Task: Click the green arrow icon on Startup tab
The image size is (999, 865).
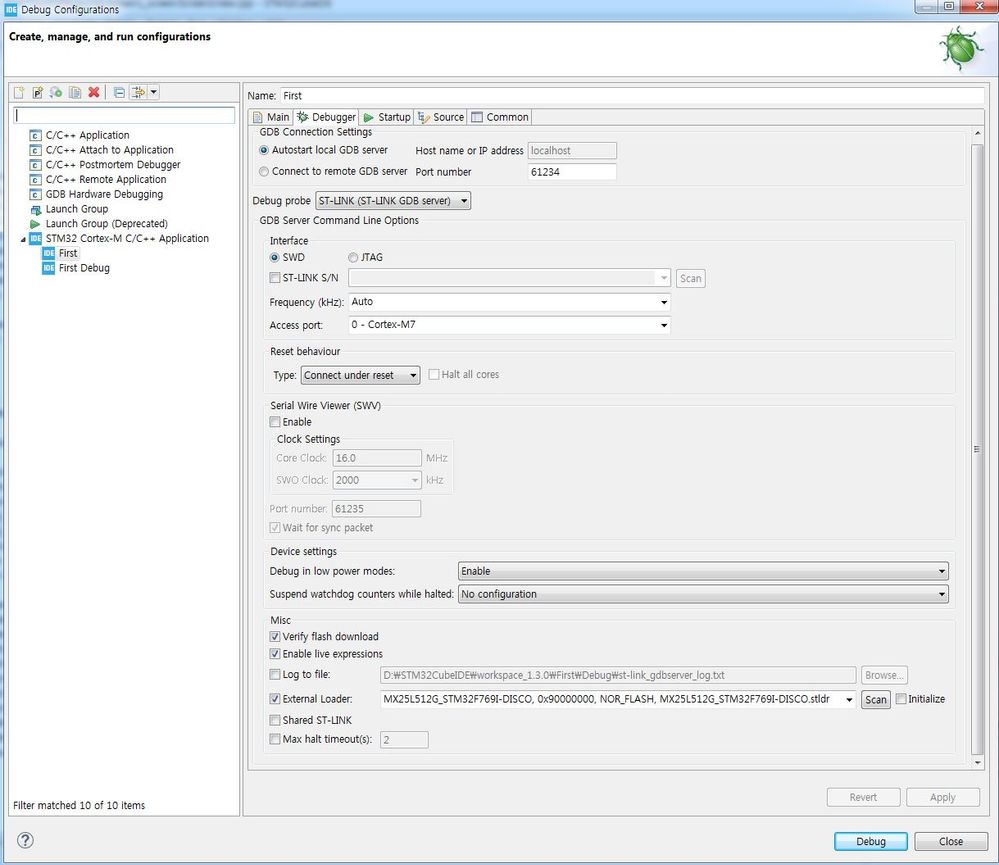Action: click(369, 117)
